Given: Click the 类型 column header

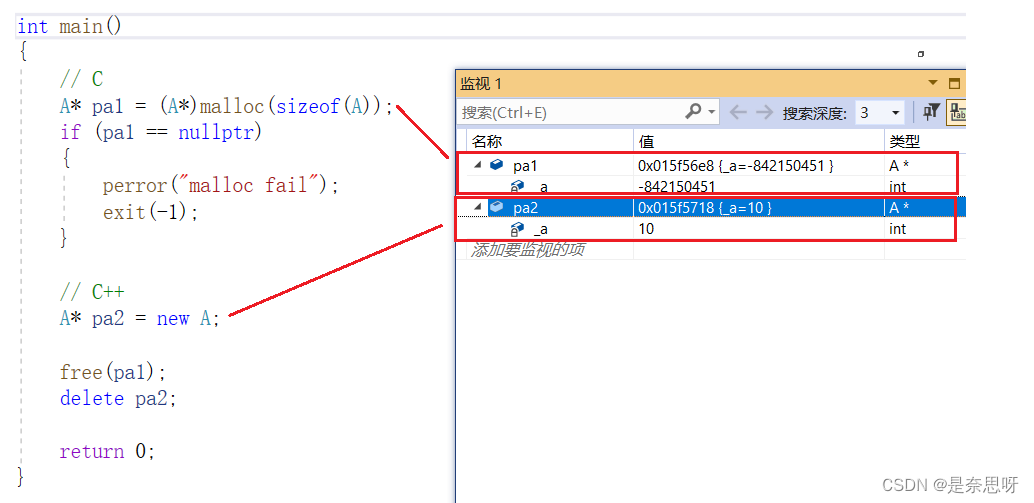Looking at the screenshot, I should (x=904, y=141).
